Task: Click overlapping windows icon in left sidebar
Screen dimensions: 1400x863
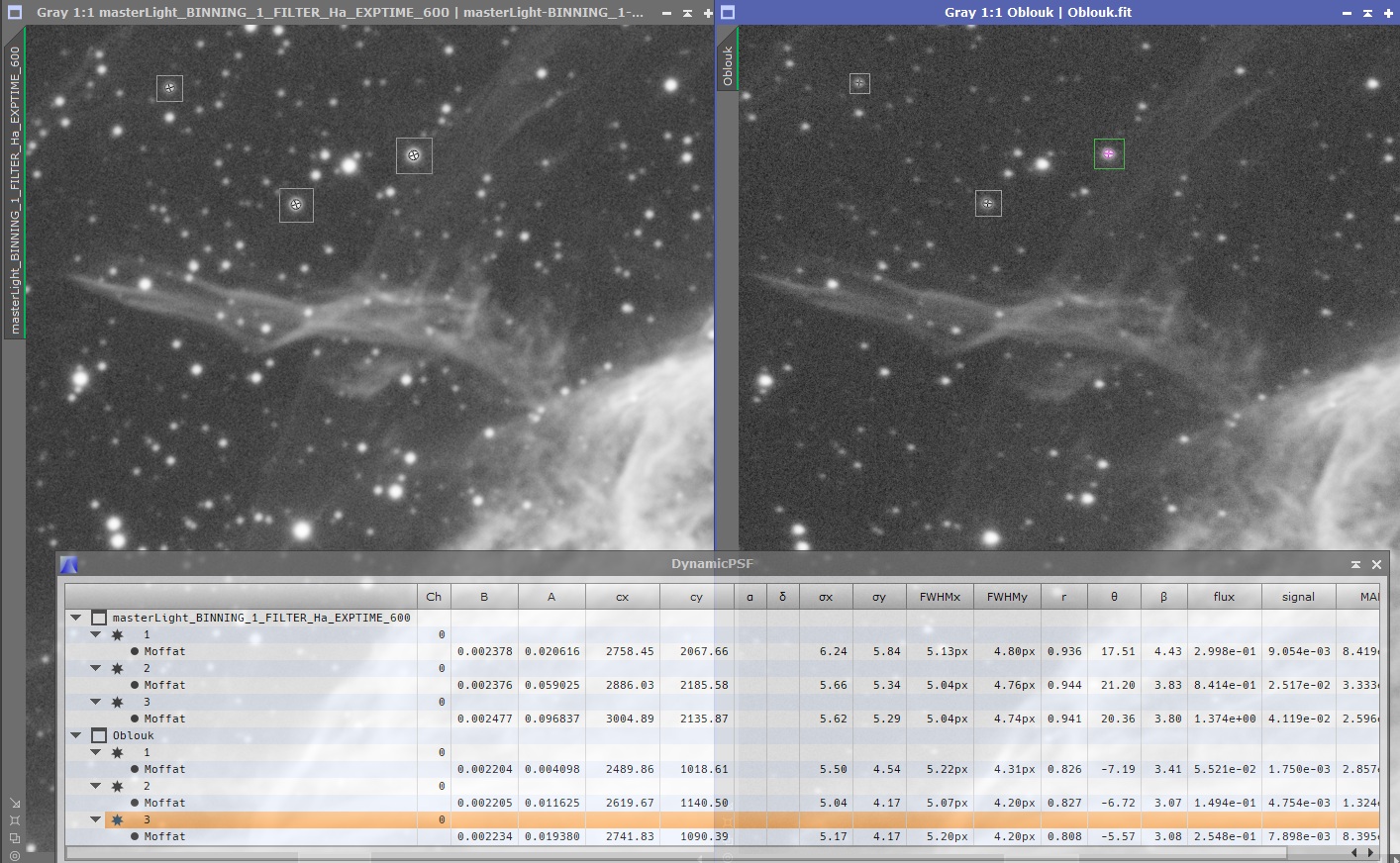Action: coord(14,838)
